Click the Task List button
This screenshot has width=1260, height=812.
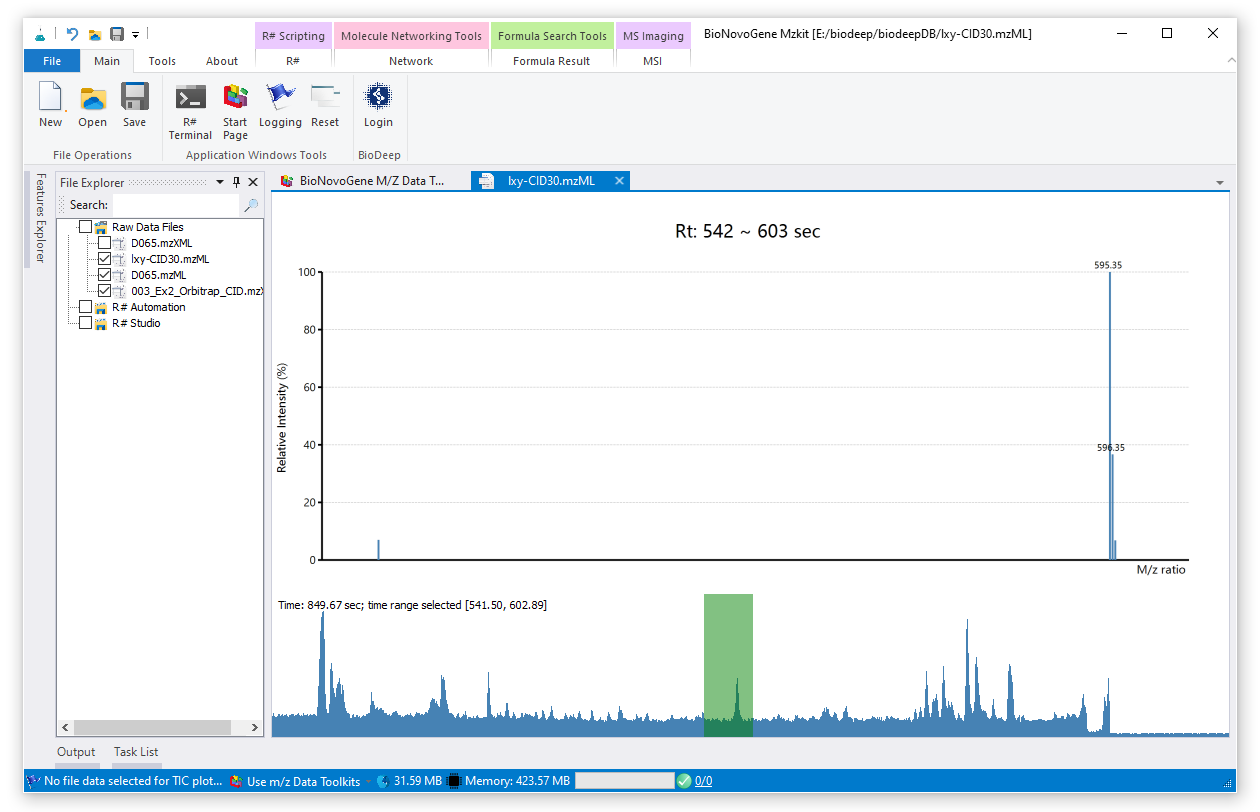click(x=136, y=752)
